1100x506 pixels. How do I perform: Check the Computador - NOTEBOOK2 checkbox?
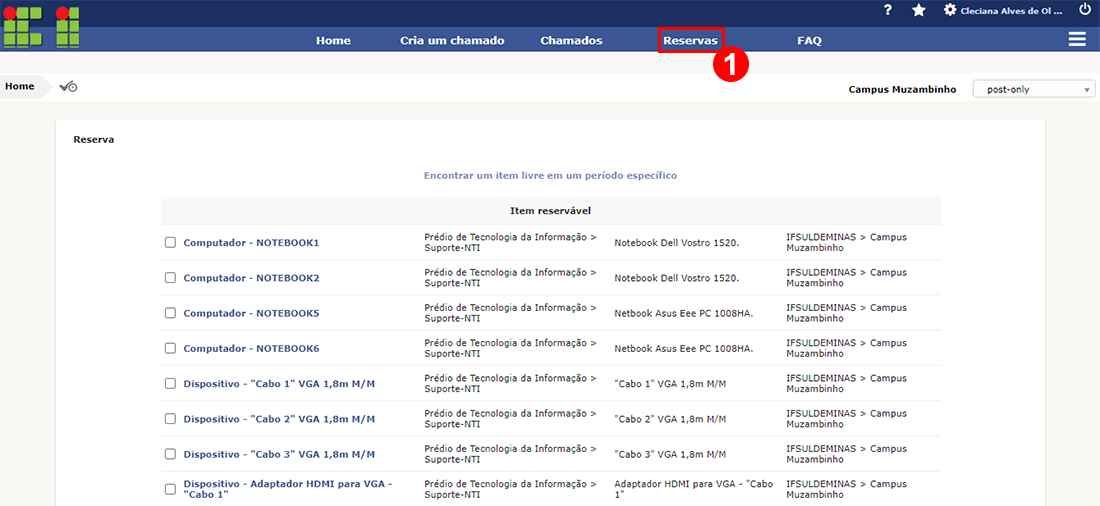(170, 277)
